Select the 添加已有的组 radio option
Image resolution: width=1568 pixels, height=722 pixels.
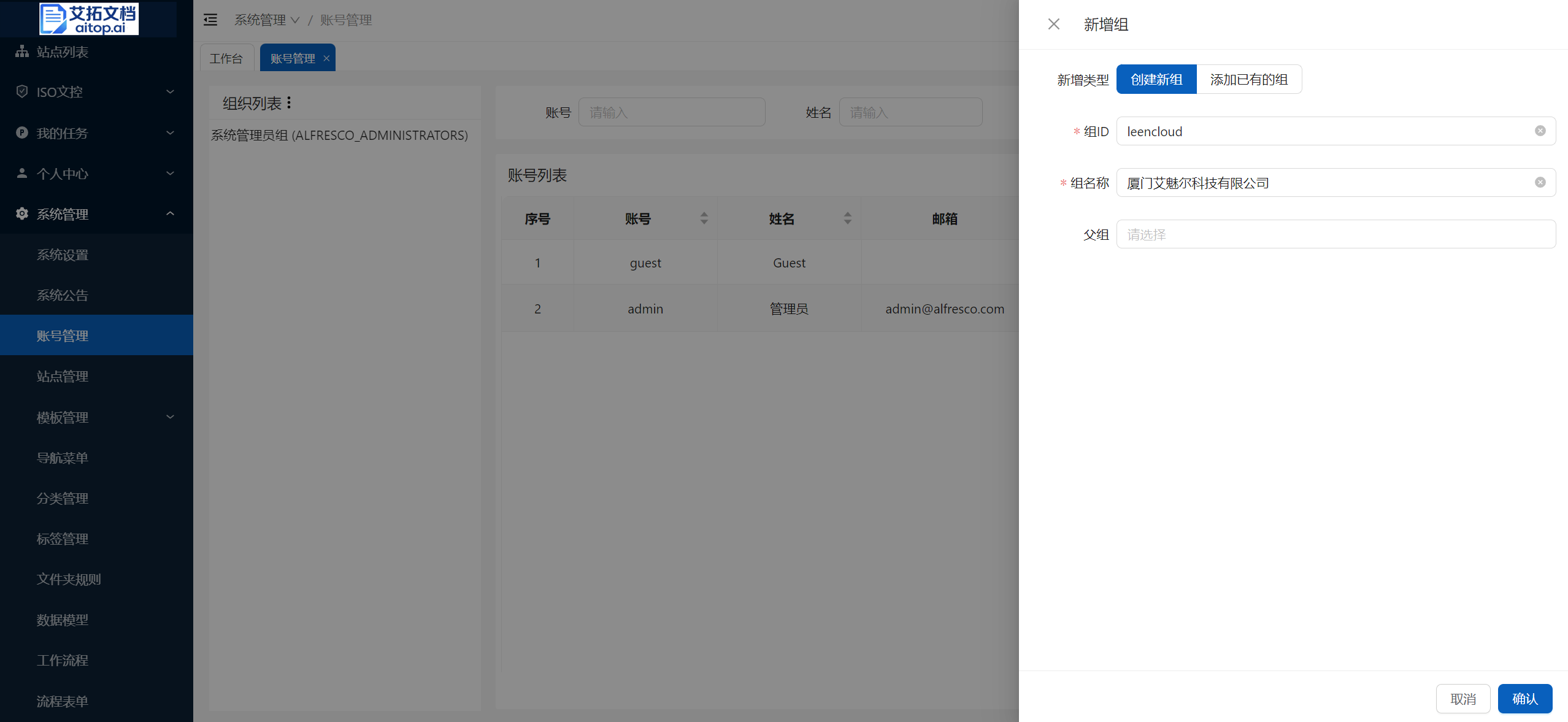pyautogui.click(x=1248, y=79)
